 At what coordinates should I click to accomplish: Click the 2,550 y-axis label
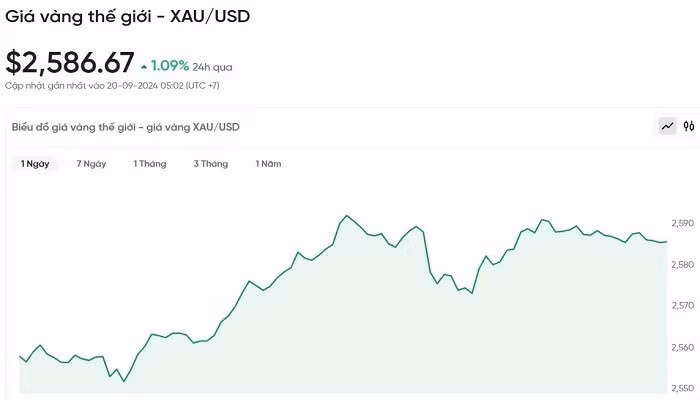[x=683, y=388]
